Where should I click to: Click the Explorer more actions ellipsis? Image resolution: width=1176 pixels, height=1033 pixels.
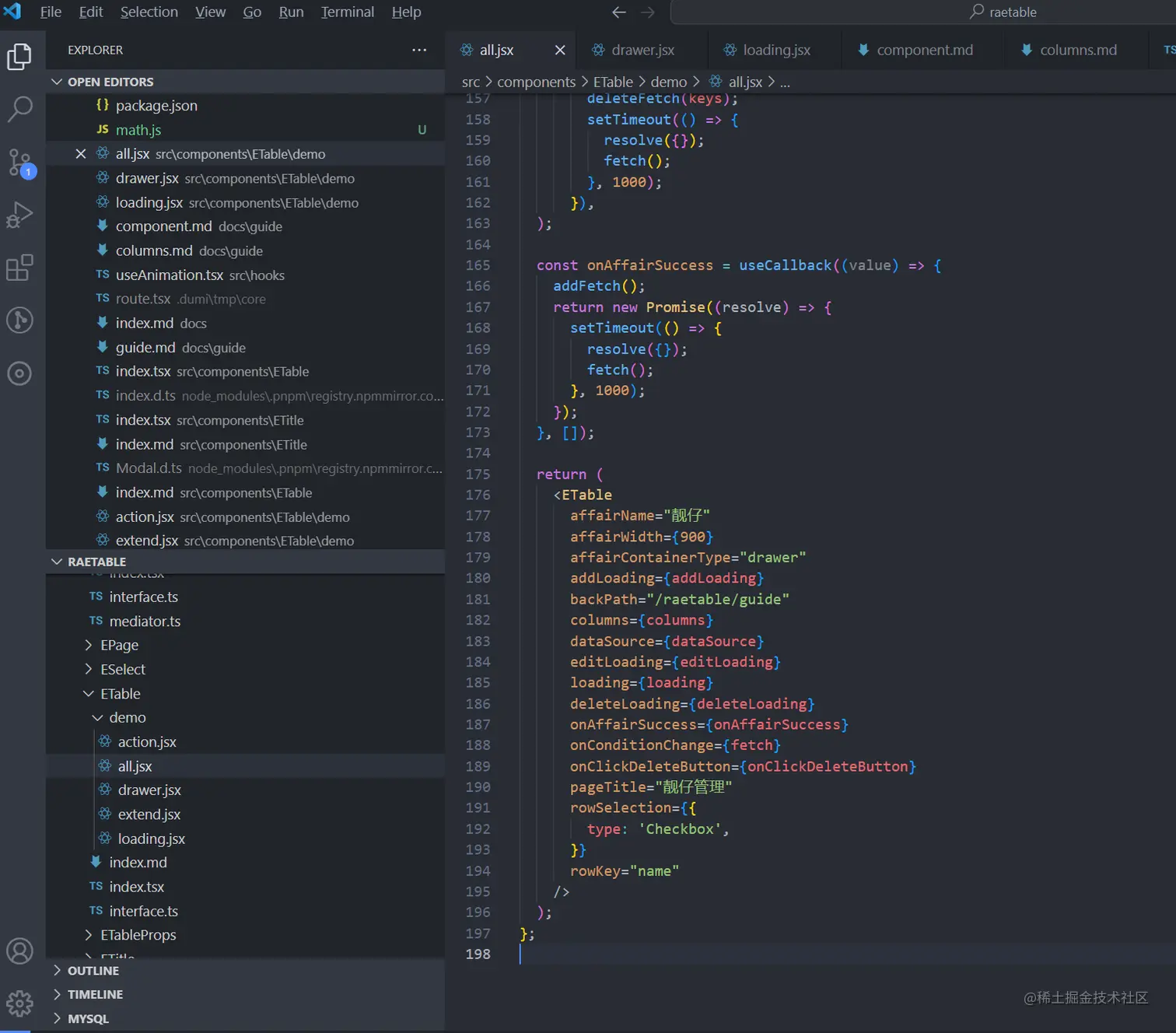point(419,50)
